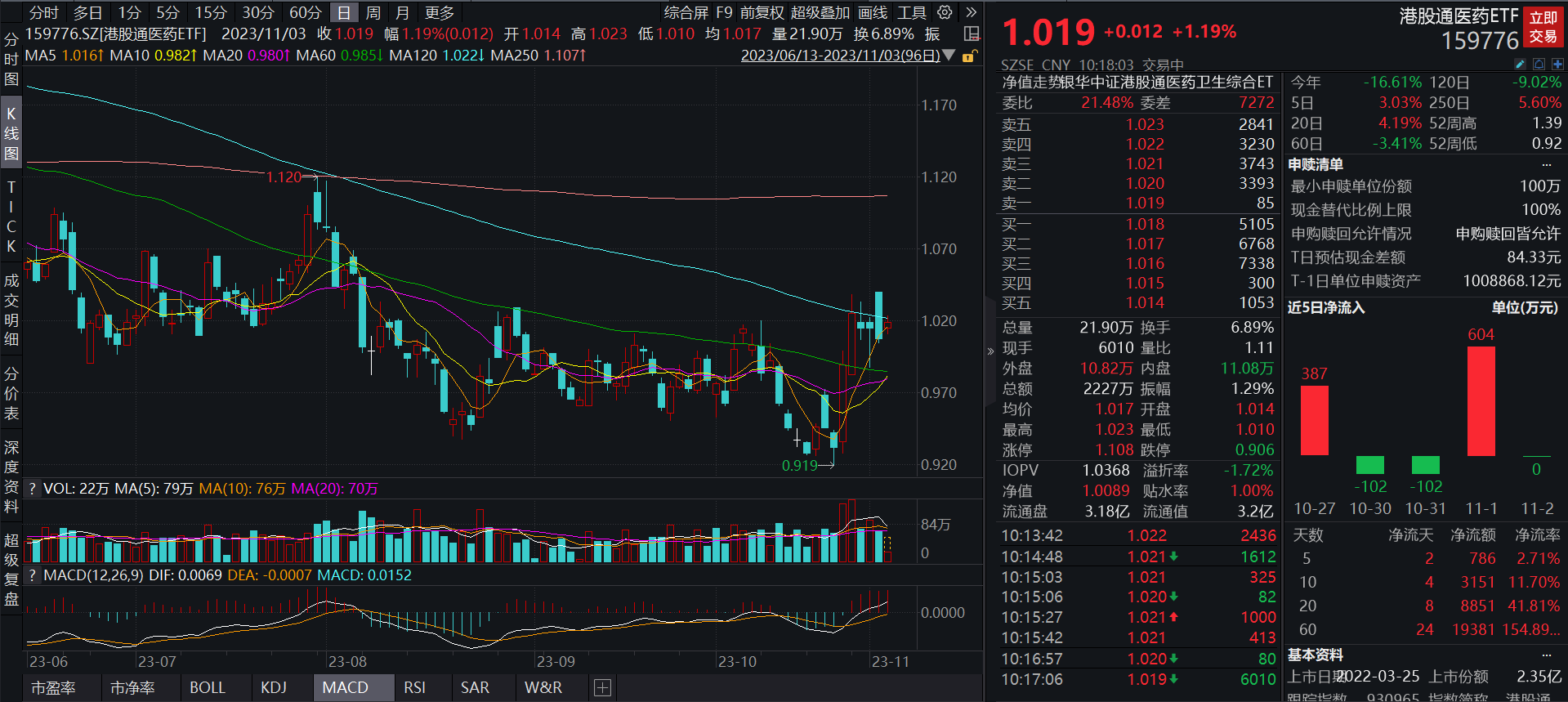Select the 日 daily period
1568x702 pixels.
(344, 12)
